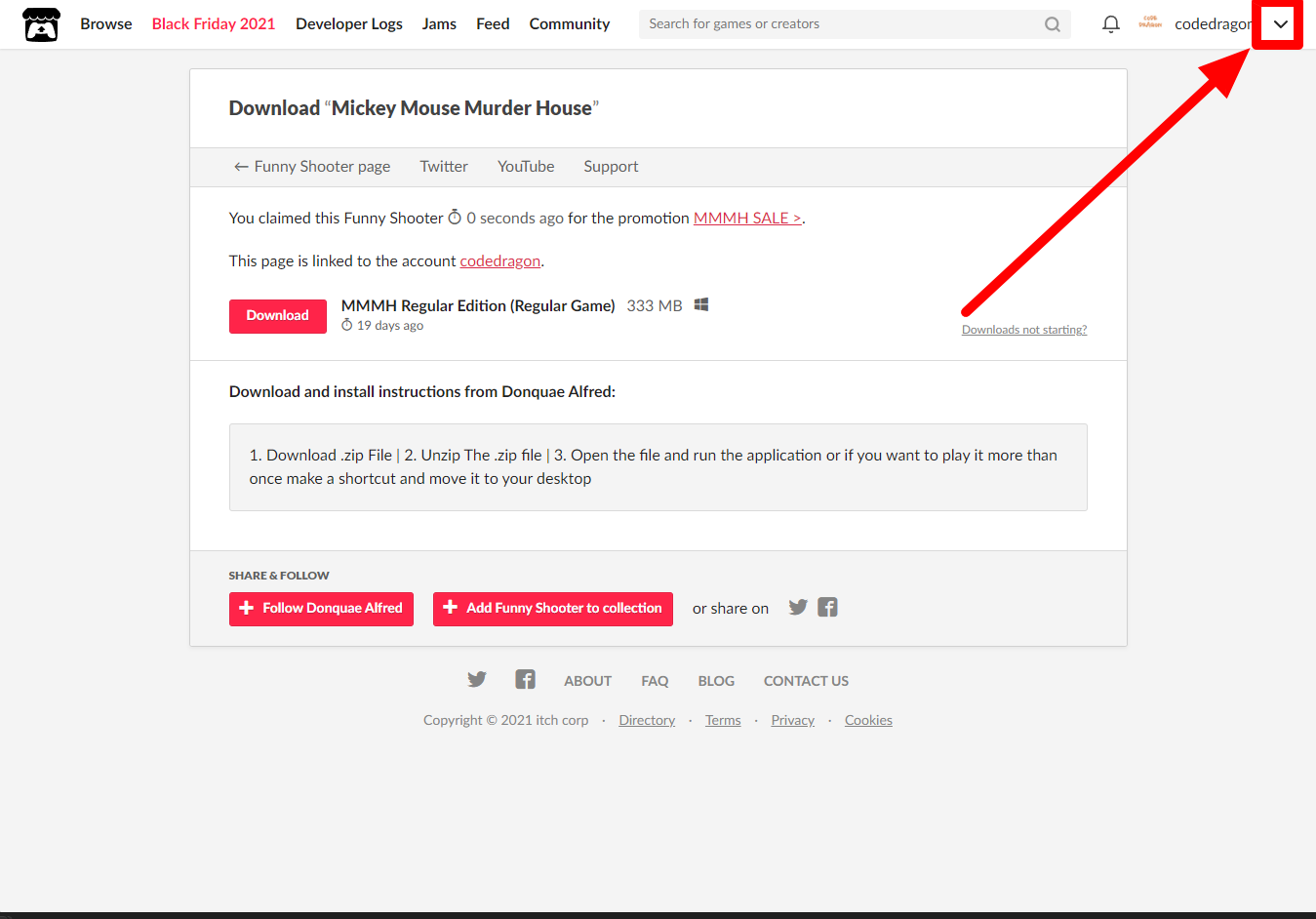Download MMMH Regular Edition
Image resolution: width=1316 pixels, height=919 pixels.
[x=278, y=316]
